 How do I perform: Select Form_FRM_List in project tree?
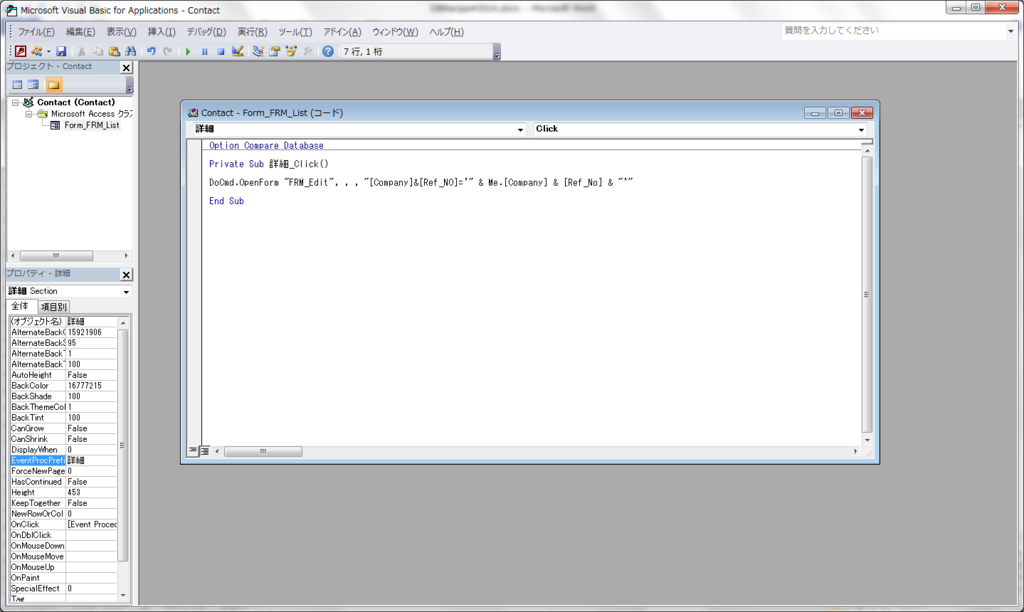[x=91, y=125]
